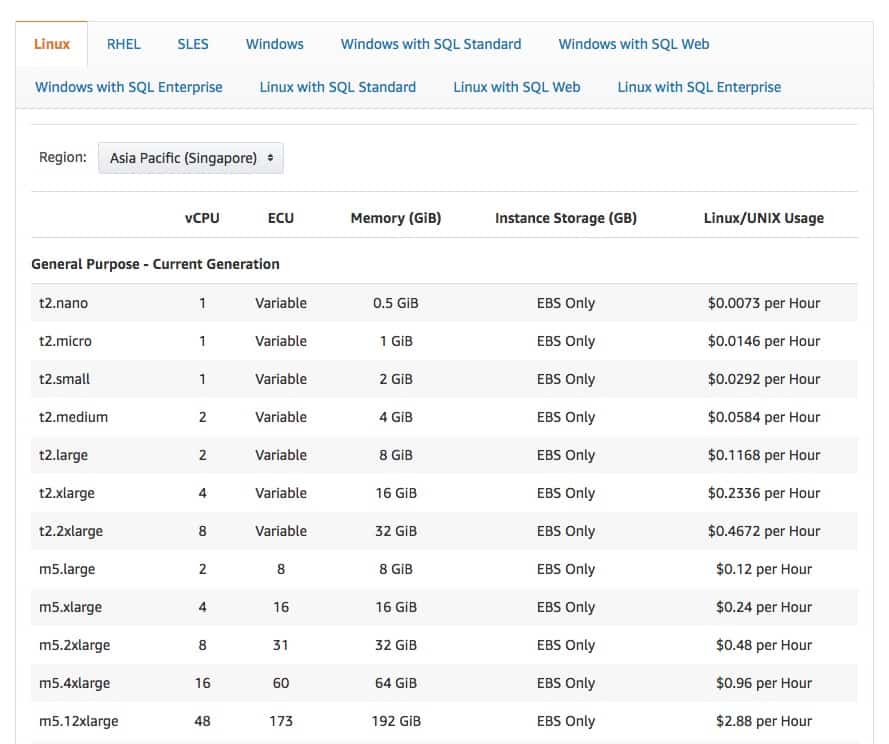Switch to the SLES tab
Viewport: 889px width, 744px height.
[193, 44]
